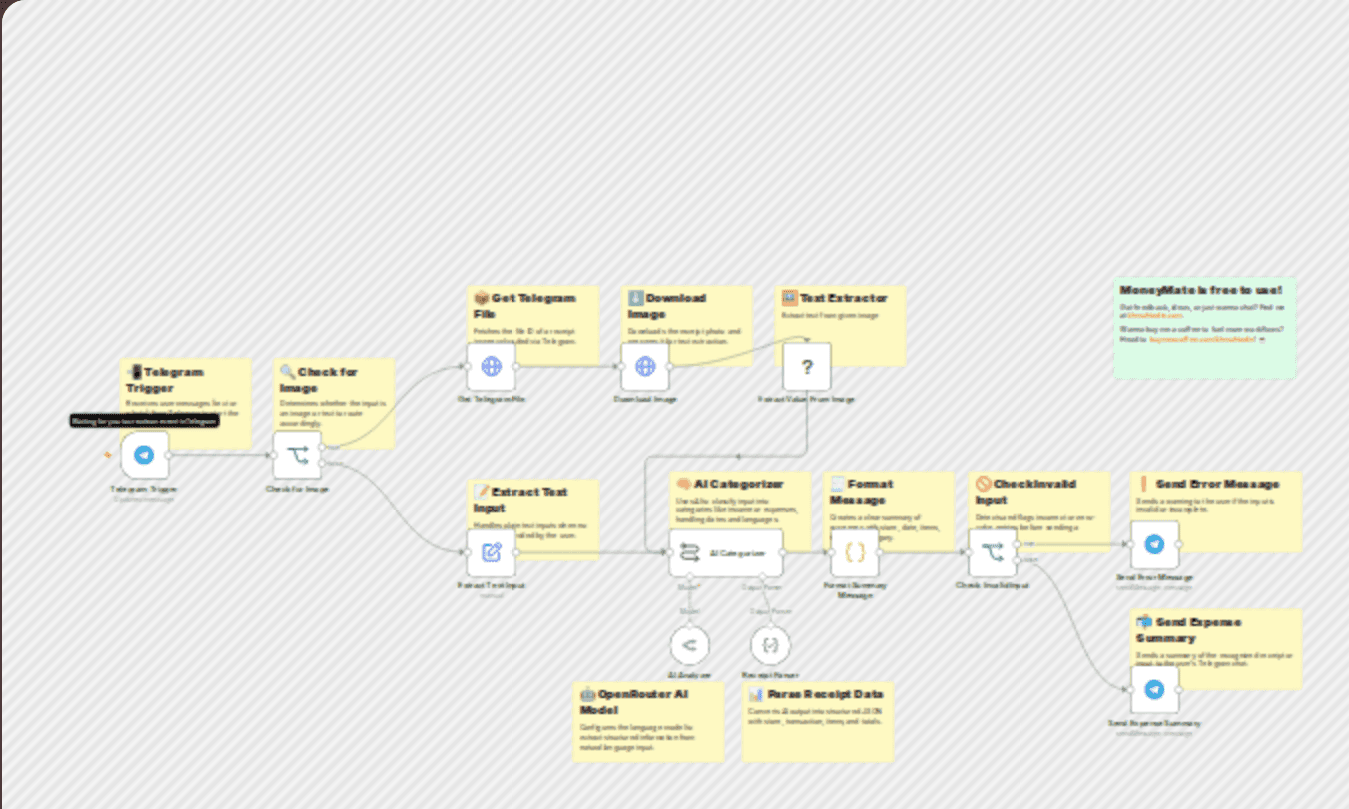The height and width of the screenshot is (809, 1349).
Task: Select the Telegram Trigger node icon
Action: [145, 455]
